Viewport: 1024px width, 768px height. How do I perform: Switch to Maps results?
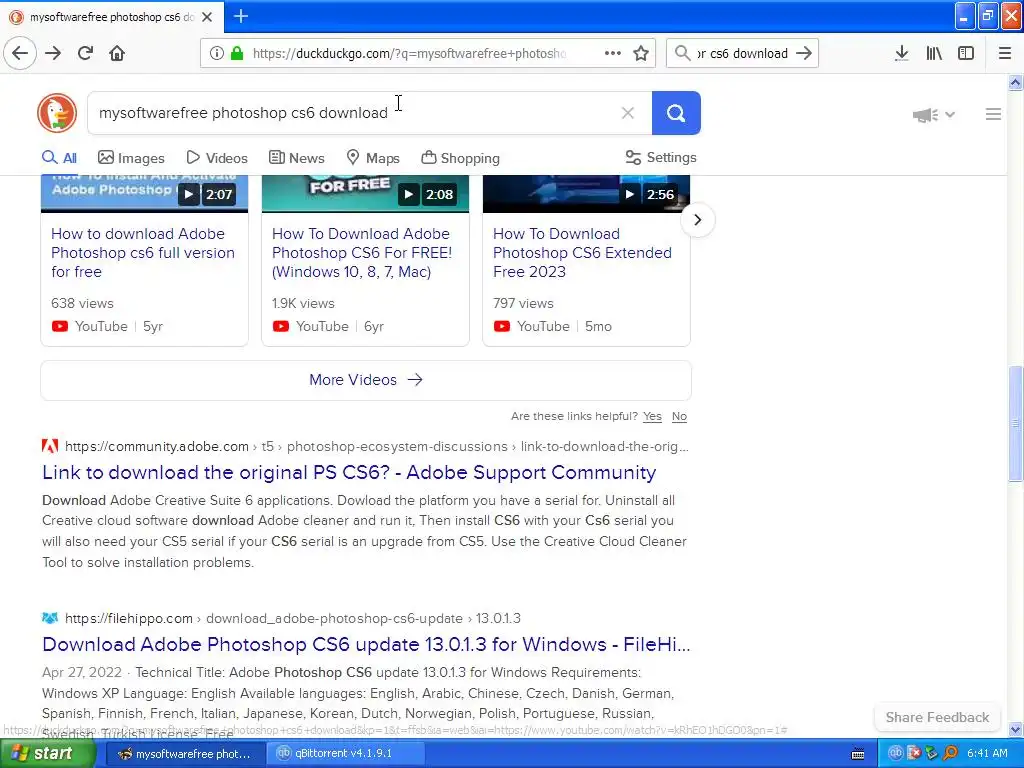[x=373, y=157]
